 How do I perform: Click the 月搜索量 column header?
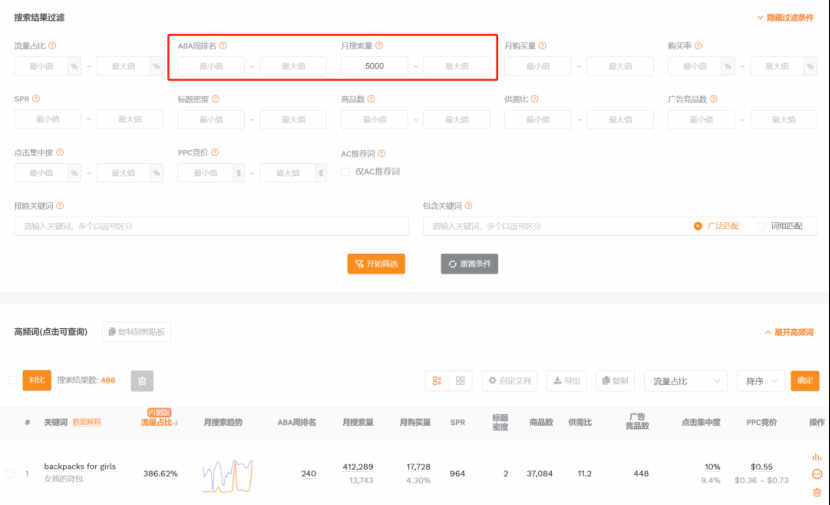pyautogui.click(x=357, y=422)
